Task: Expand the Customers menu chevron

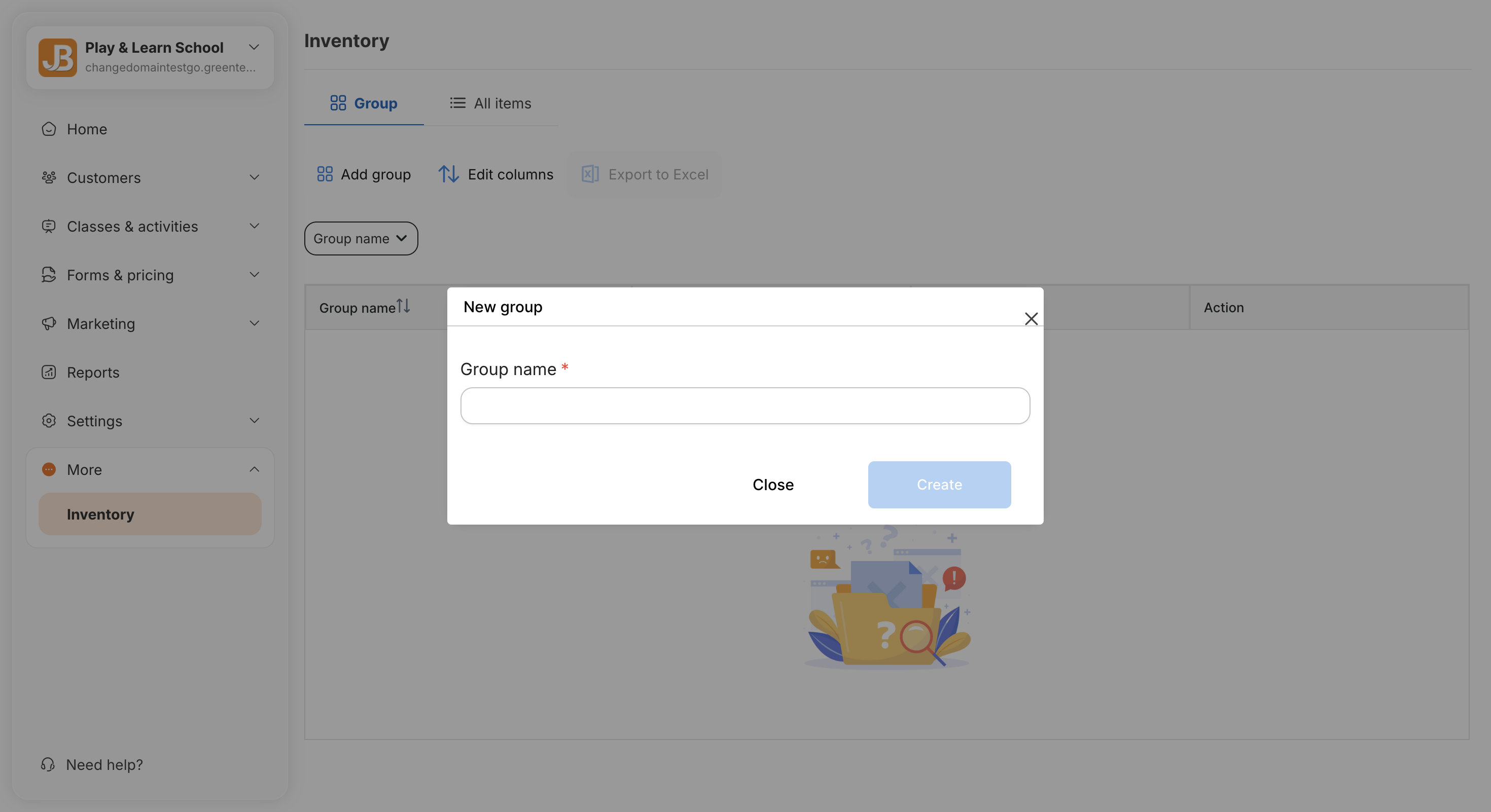Action: (x=254, y=177)
